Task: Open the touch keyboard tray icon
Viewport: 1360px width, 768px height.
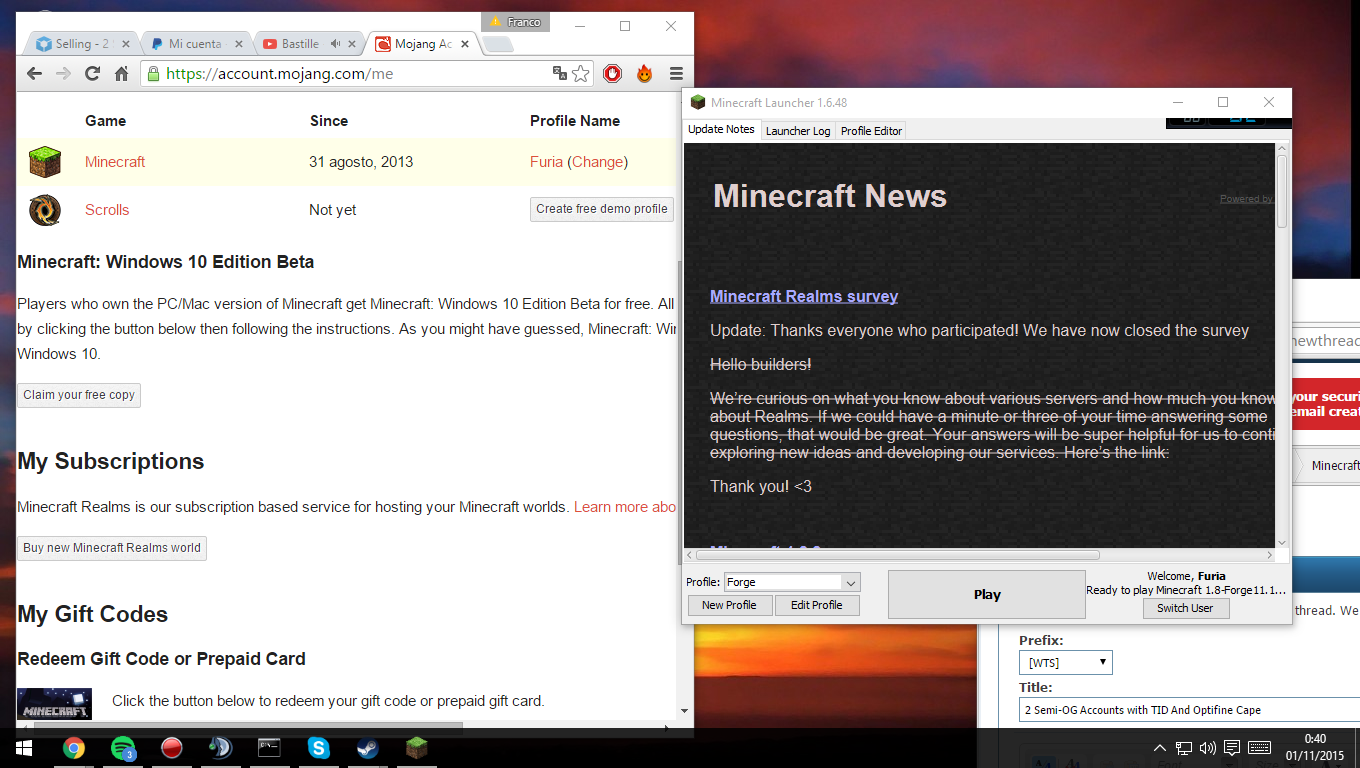Action: pyautogui.click(x=1260, y=747)
